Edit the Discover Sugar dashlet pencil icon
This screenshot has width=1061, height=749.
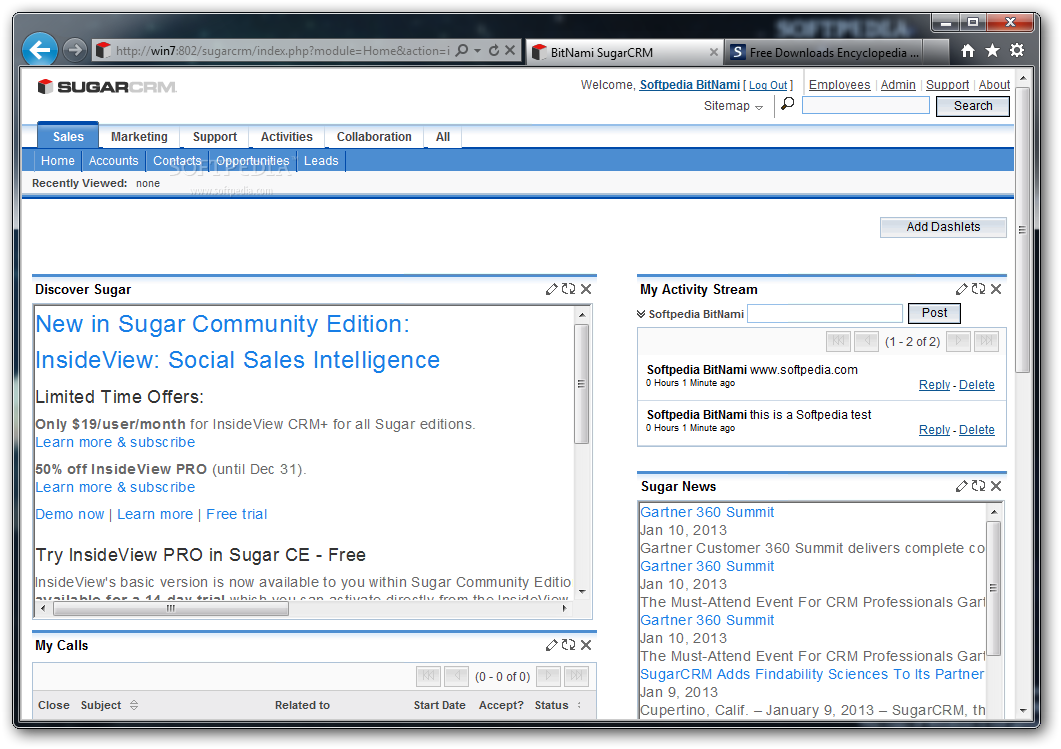[551, 289]
